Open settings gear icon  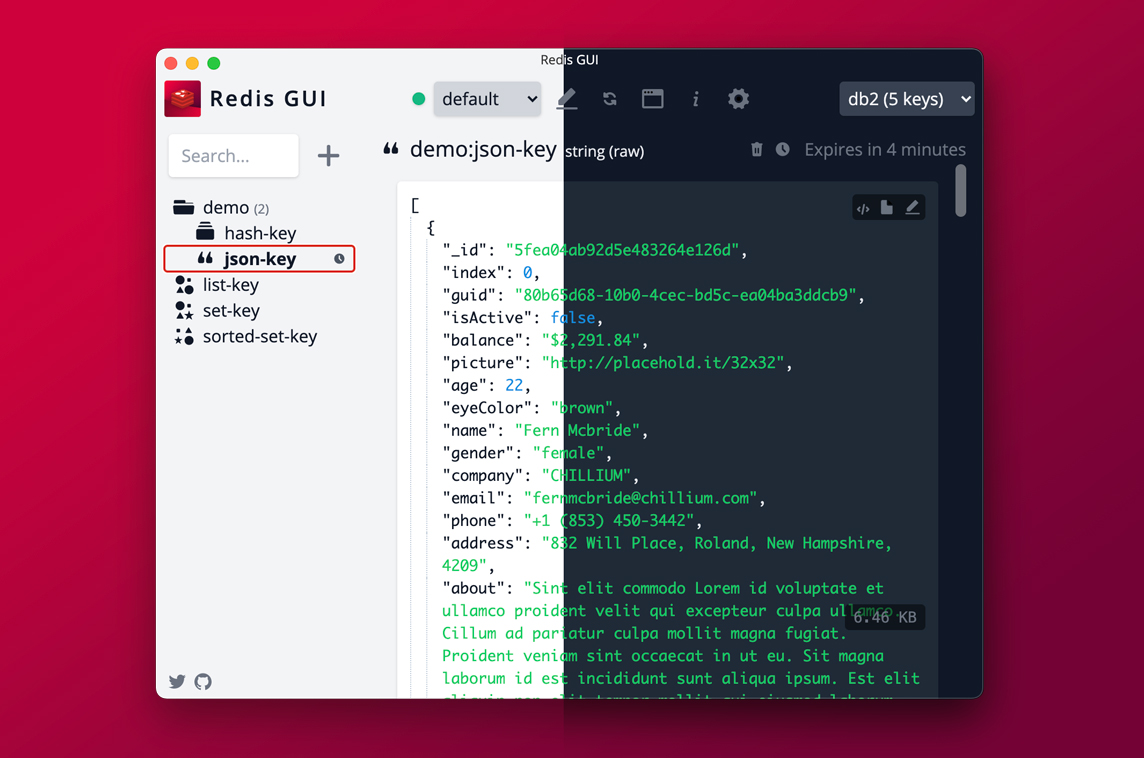click(738, 98)
